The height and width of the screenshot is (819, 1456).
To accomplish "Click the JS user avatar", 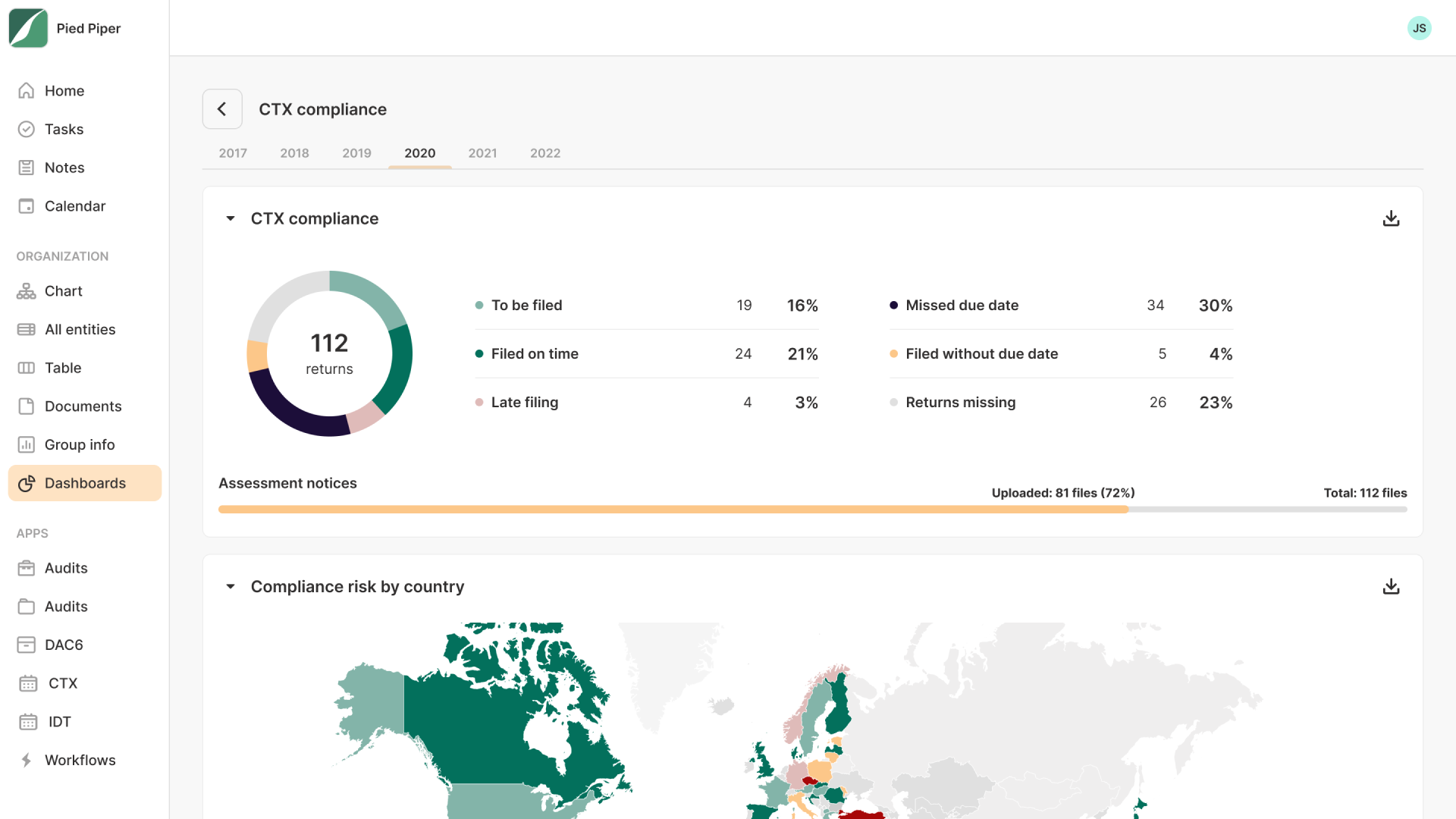I will tap(1419, 28).
